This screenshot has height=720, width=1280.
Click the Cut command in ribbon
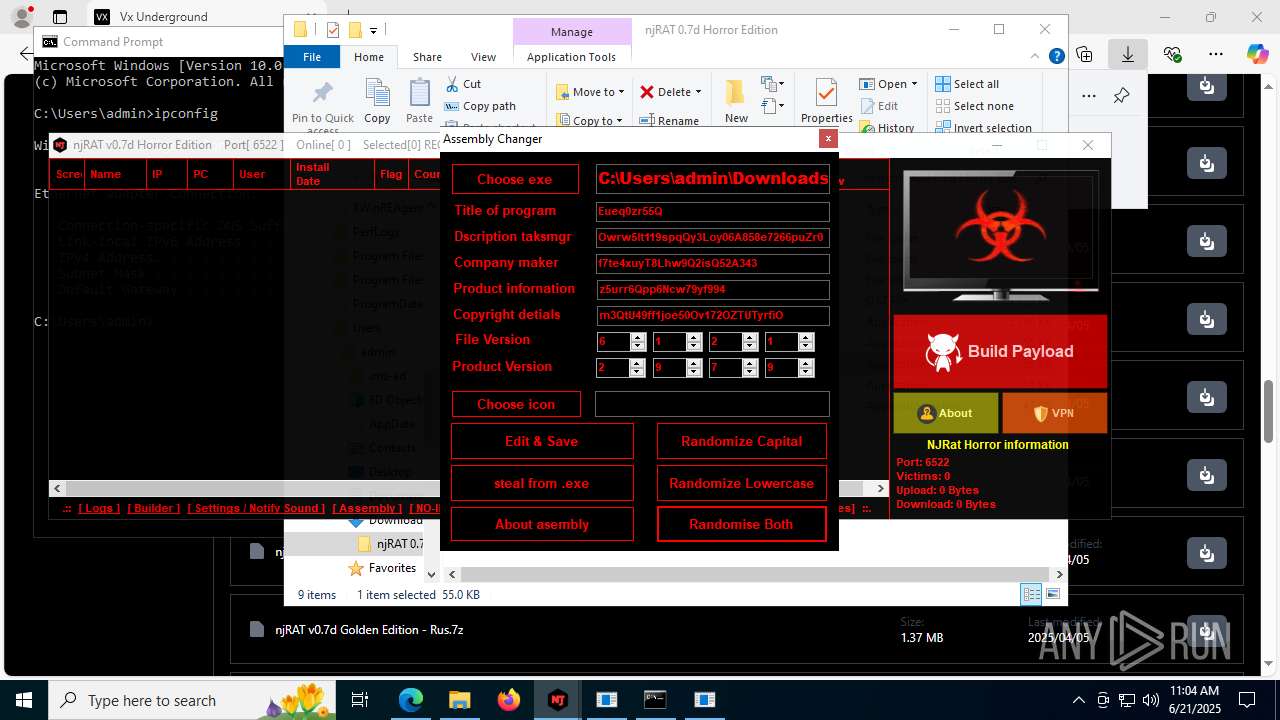pos(462,84)
